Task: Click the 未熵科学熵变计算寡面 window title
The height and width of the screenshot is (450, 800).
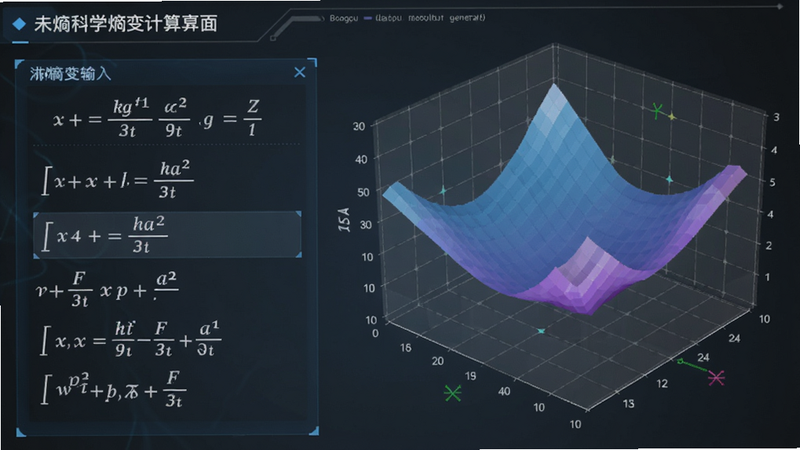Action: pos(126,23)
